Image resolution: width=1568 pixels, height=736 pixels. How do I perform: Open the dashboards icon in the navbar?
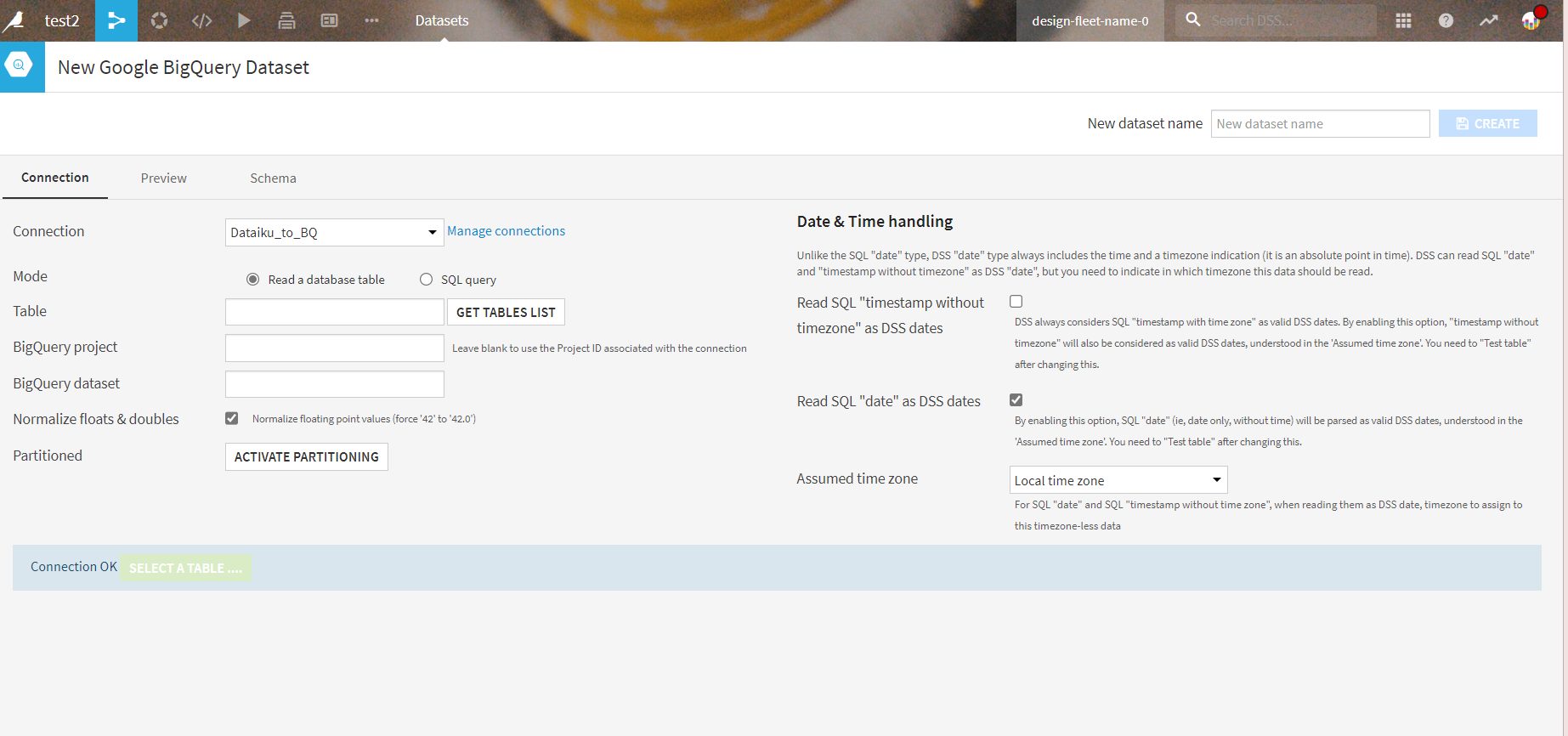tap(329, 20)
